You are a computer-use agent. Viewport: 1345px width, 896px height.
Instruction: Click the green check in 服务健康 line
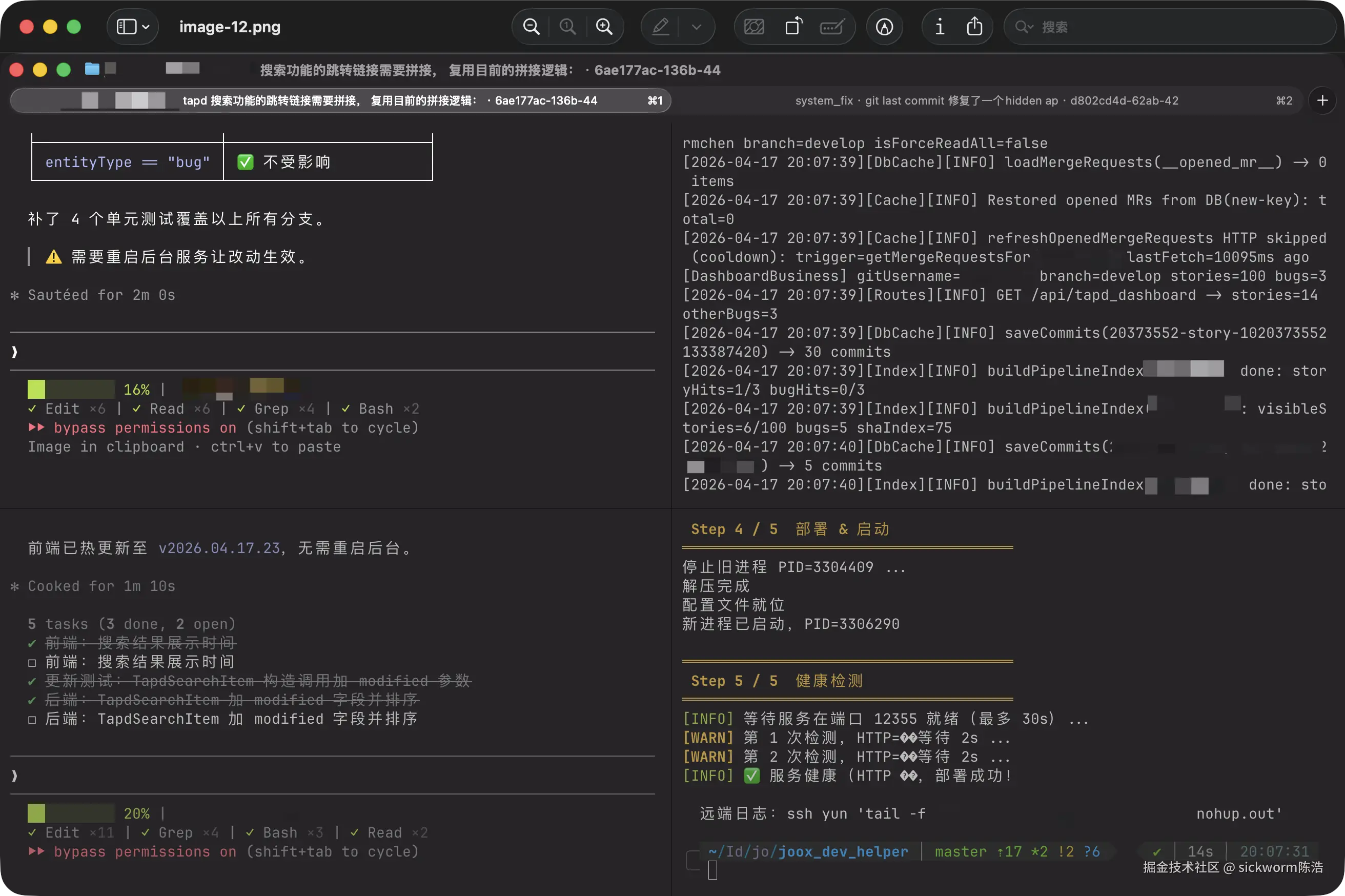[752, 776]
